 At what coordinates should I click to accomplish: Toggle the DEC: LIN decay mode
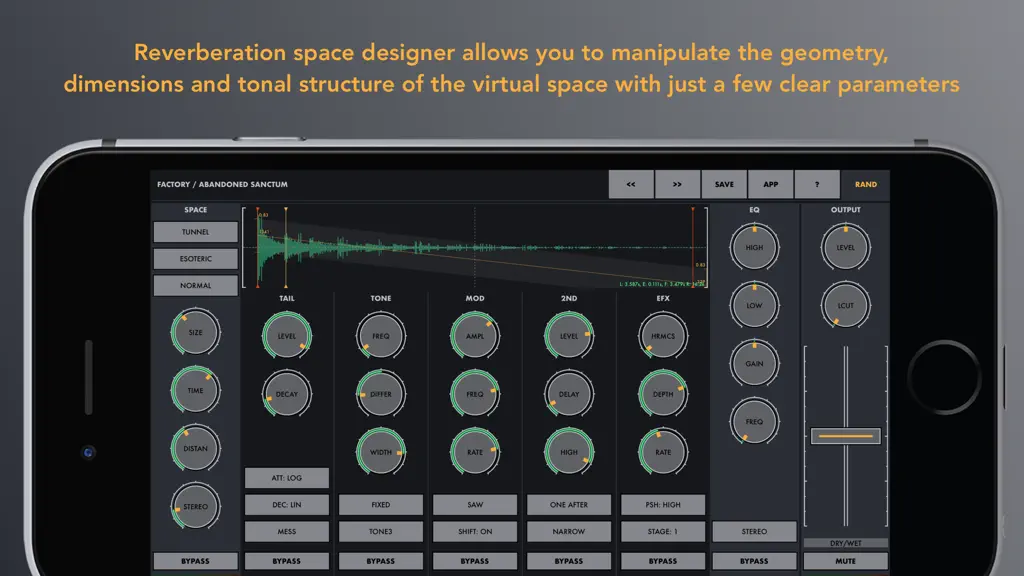[287, 505]
